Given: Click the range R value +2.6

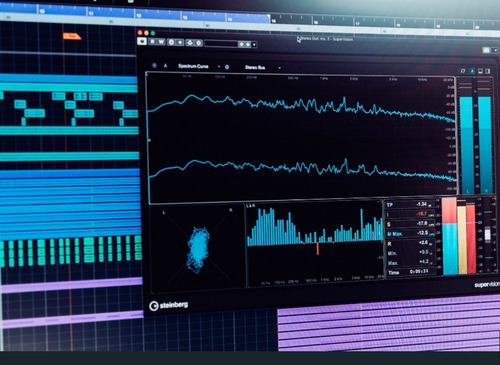Looking at the screenshot, I should tap(423, 242).
